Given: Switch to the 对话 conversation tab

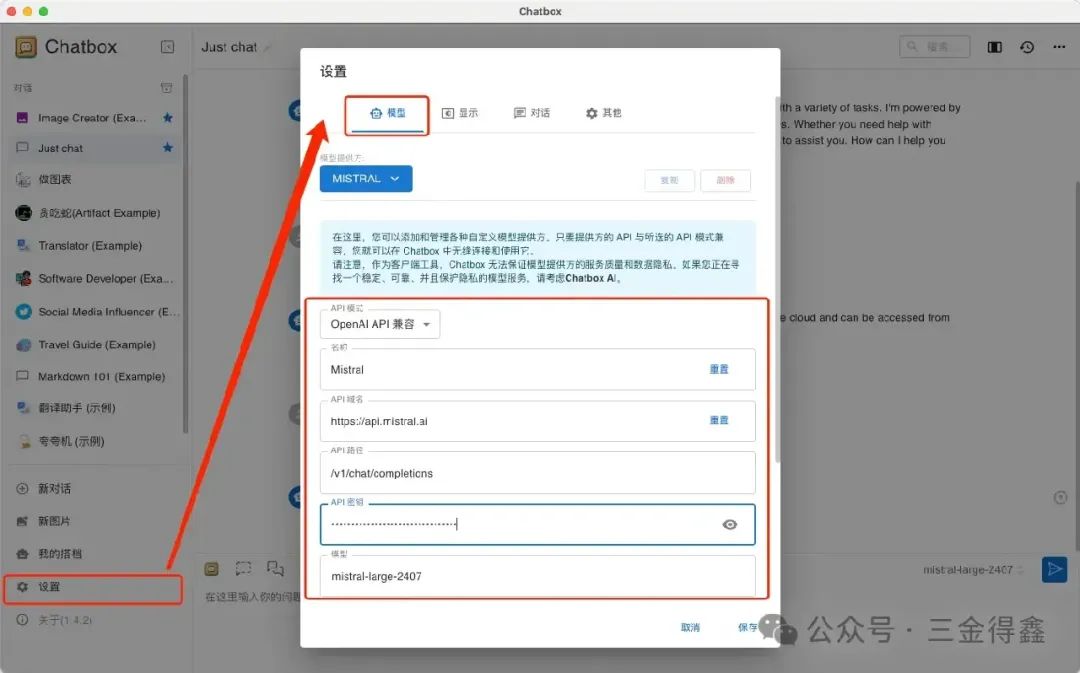Looking at the screenshot, I should pyautogui.click(x=532, y=114).
